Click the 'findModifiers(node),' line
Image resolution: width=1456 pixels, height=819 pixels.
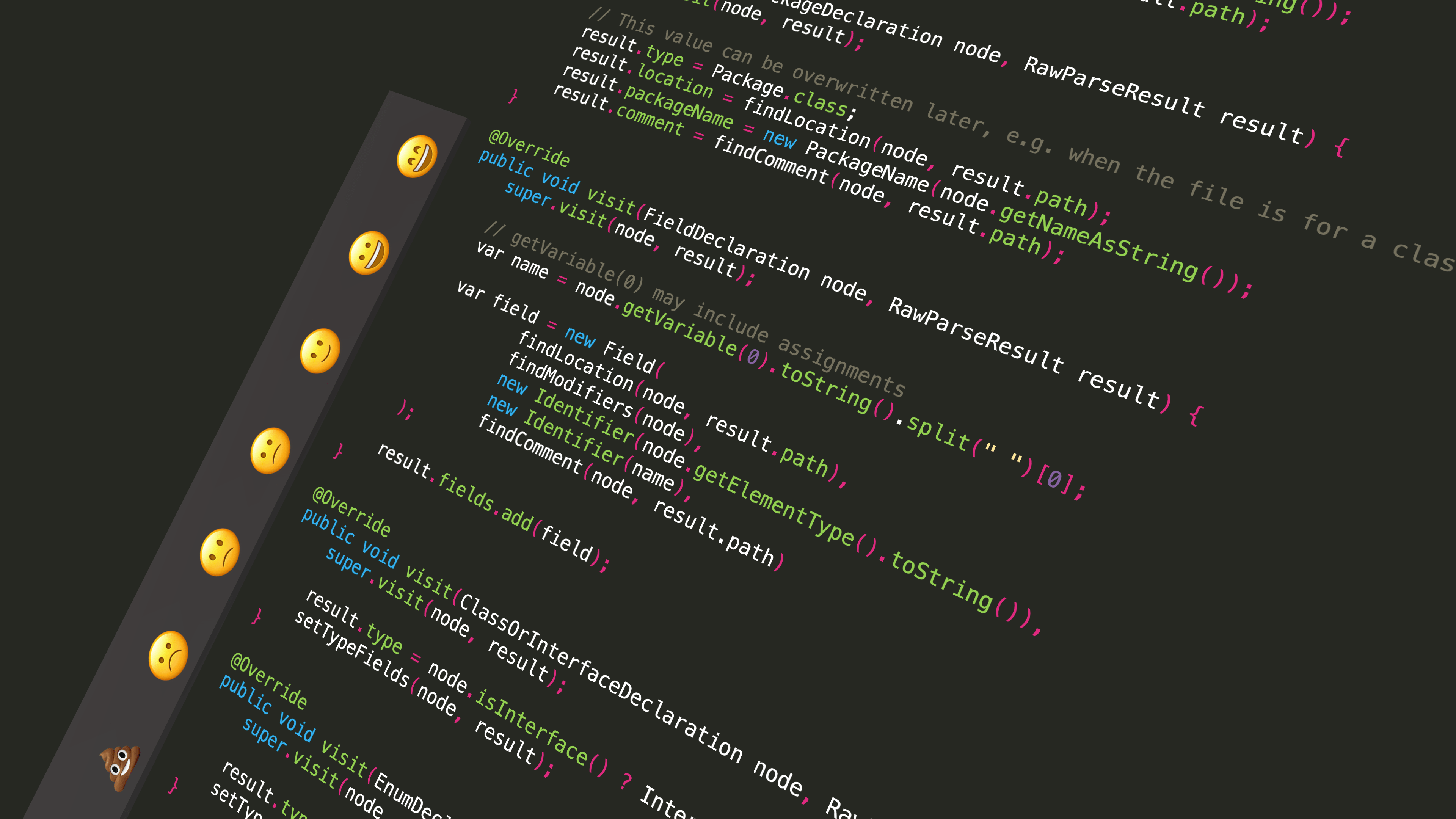(606, 402)
